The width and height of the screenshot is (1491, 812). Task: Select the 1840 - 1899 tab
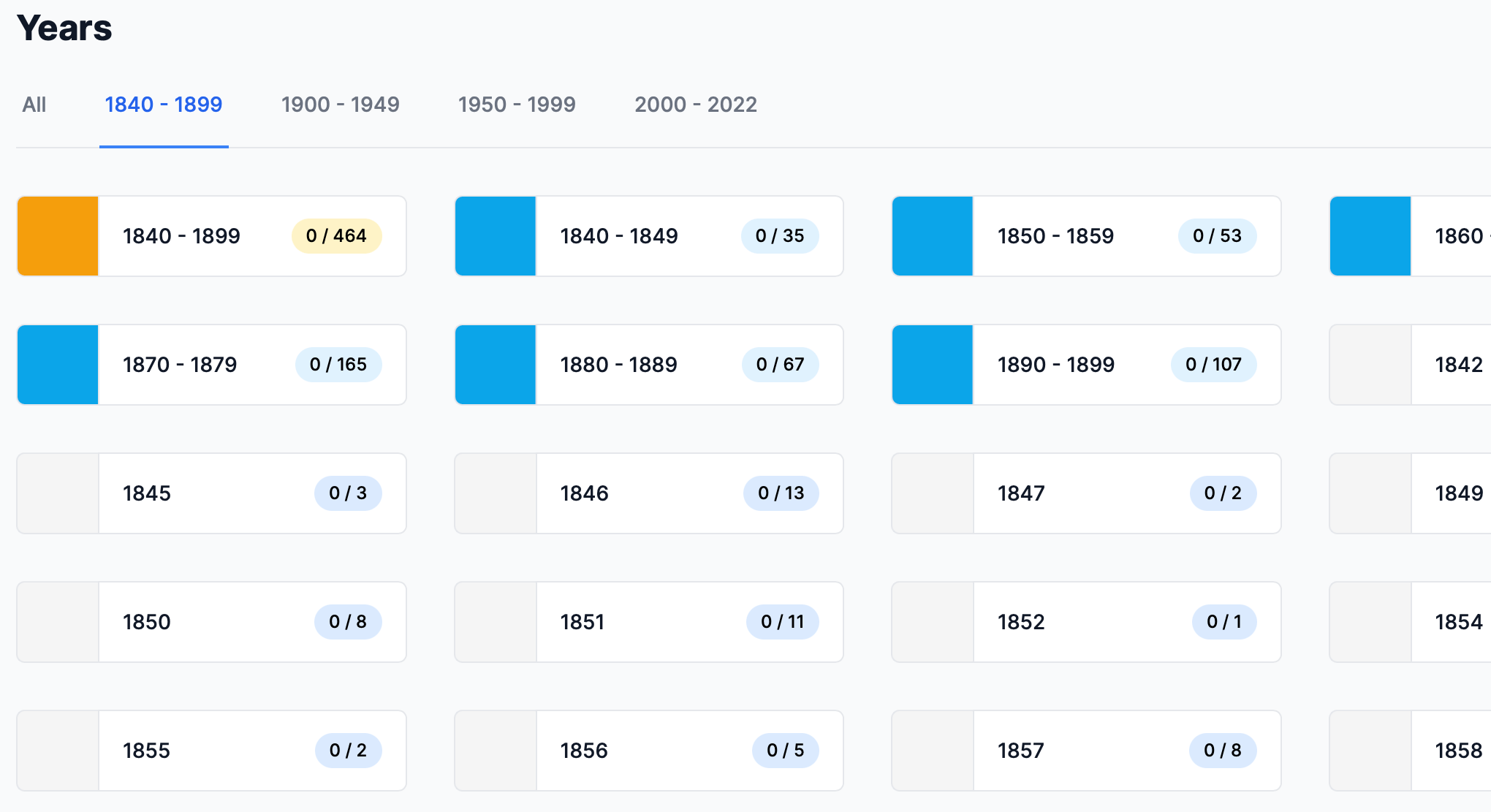164,105
